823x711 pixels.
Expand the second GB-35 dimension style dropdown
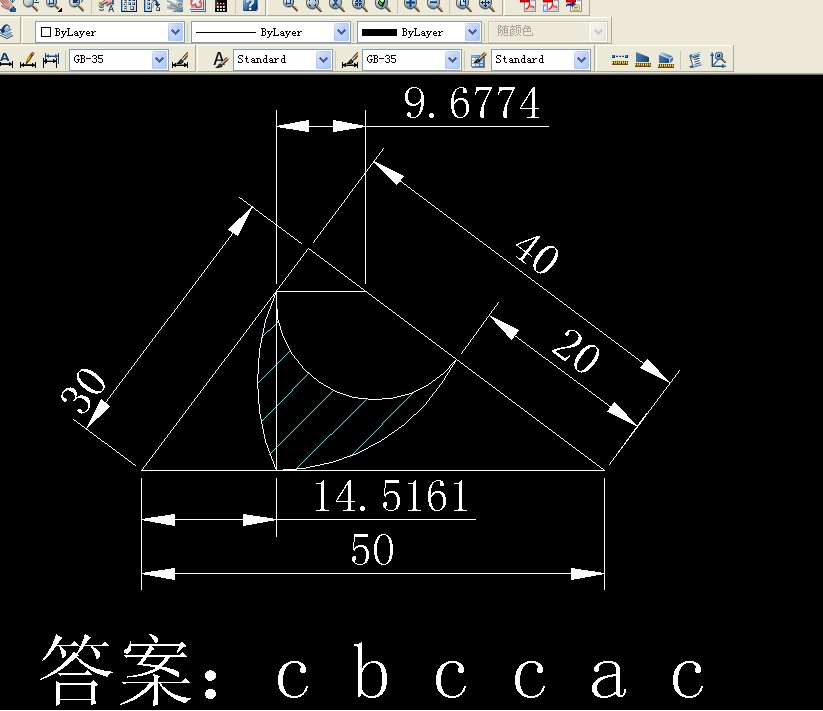[x=452, y=60]
